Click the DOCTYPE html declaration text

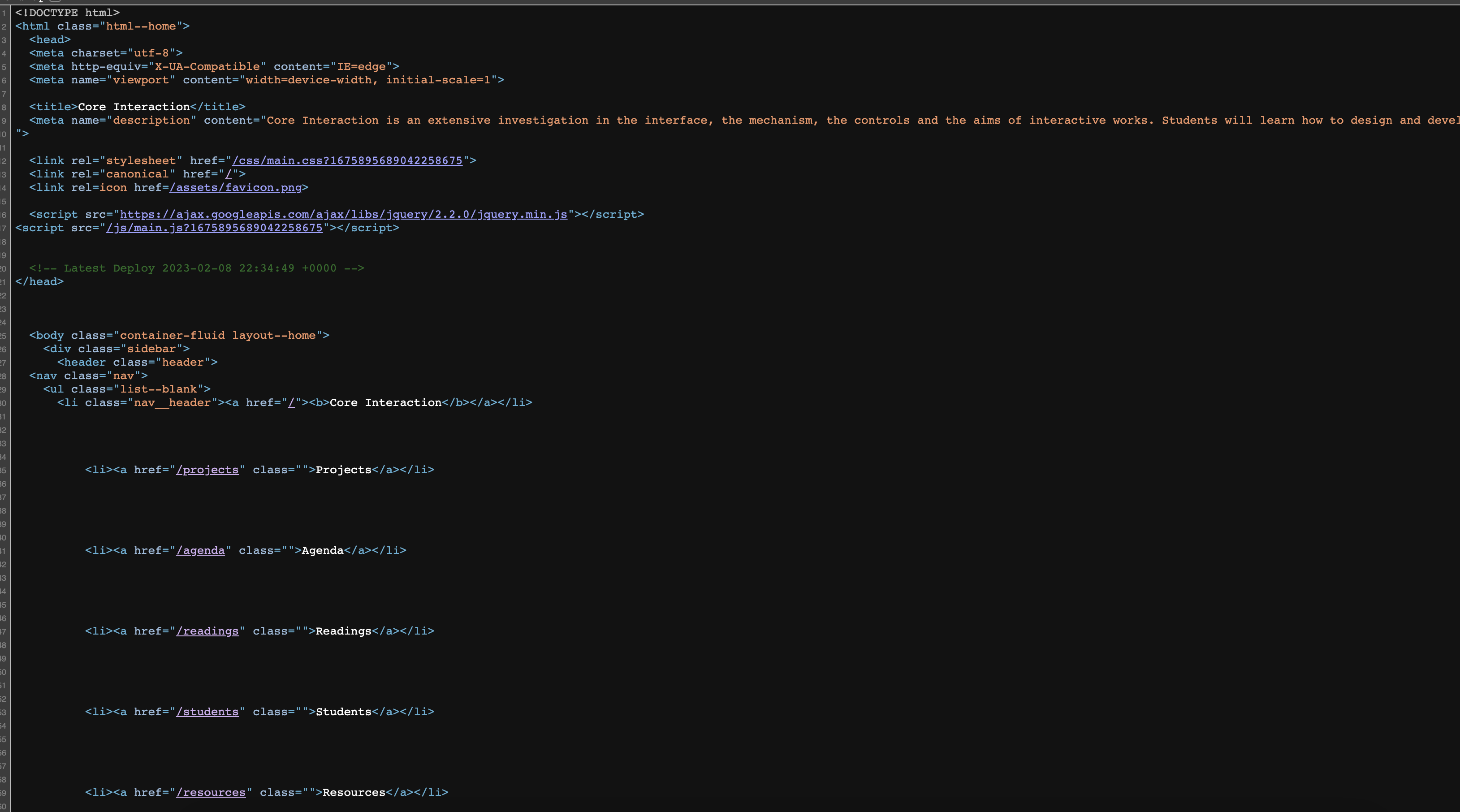click(x=67, y=13)
